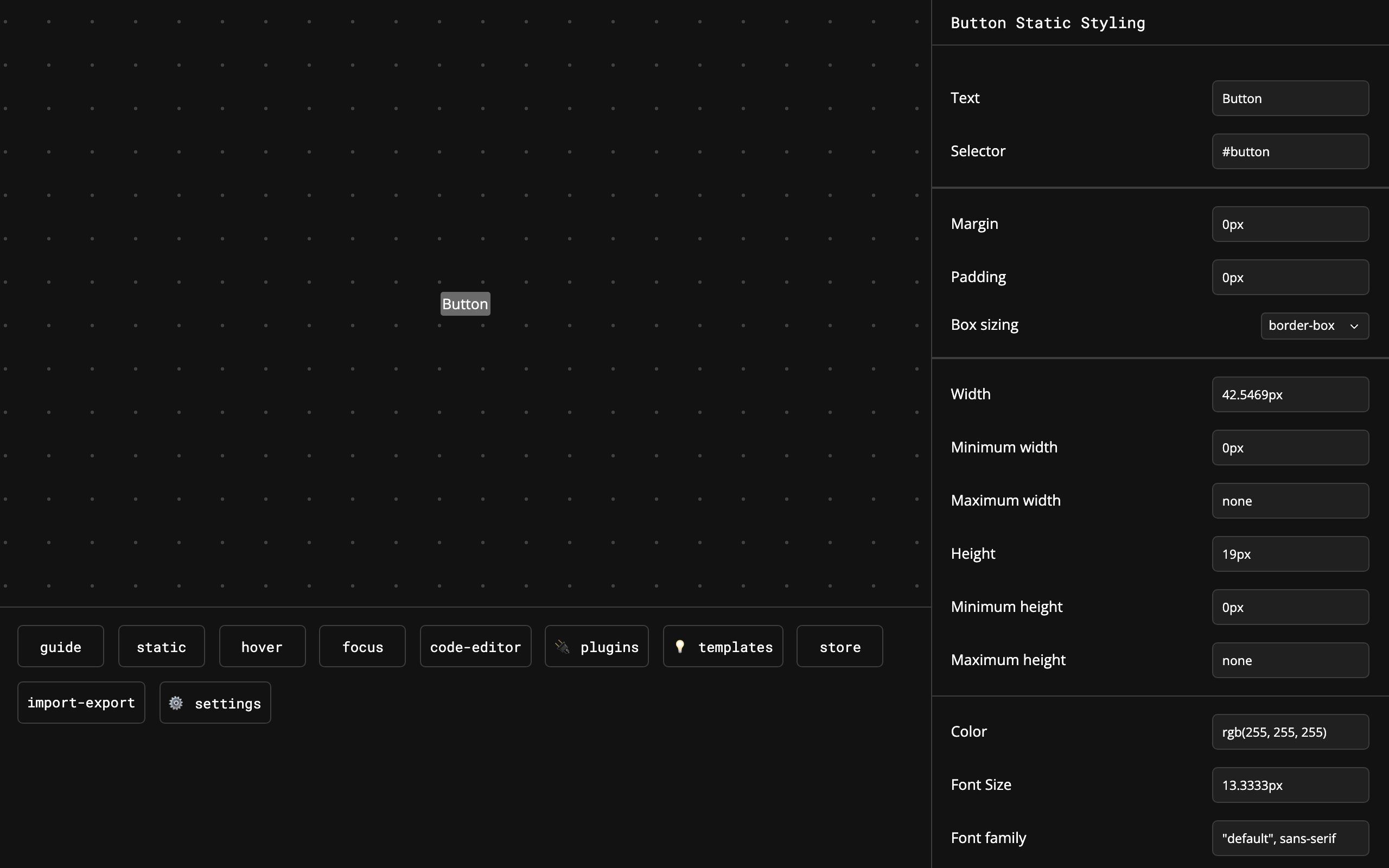
Task: Click the Selector label
Action: pos(978,151)
